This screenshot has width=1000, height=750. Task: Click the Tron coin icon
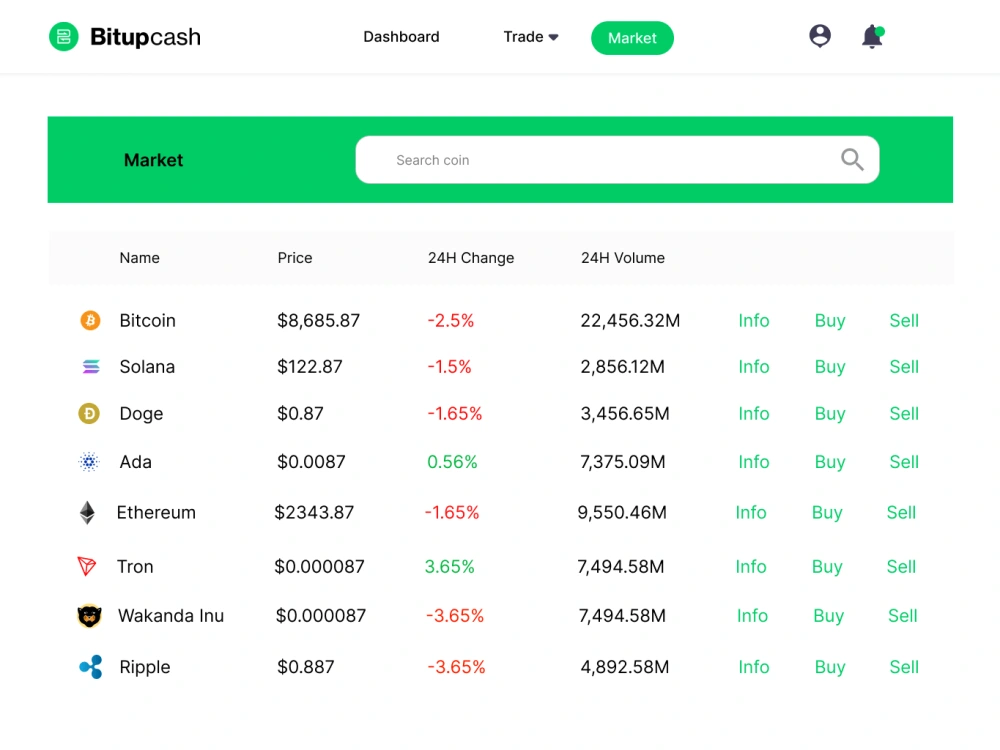87,566
